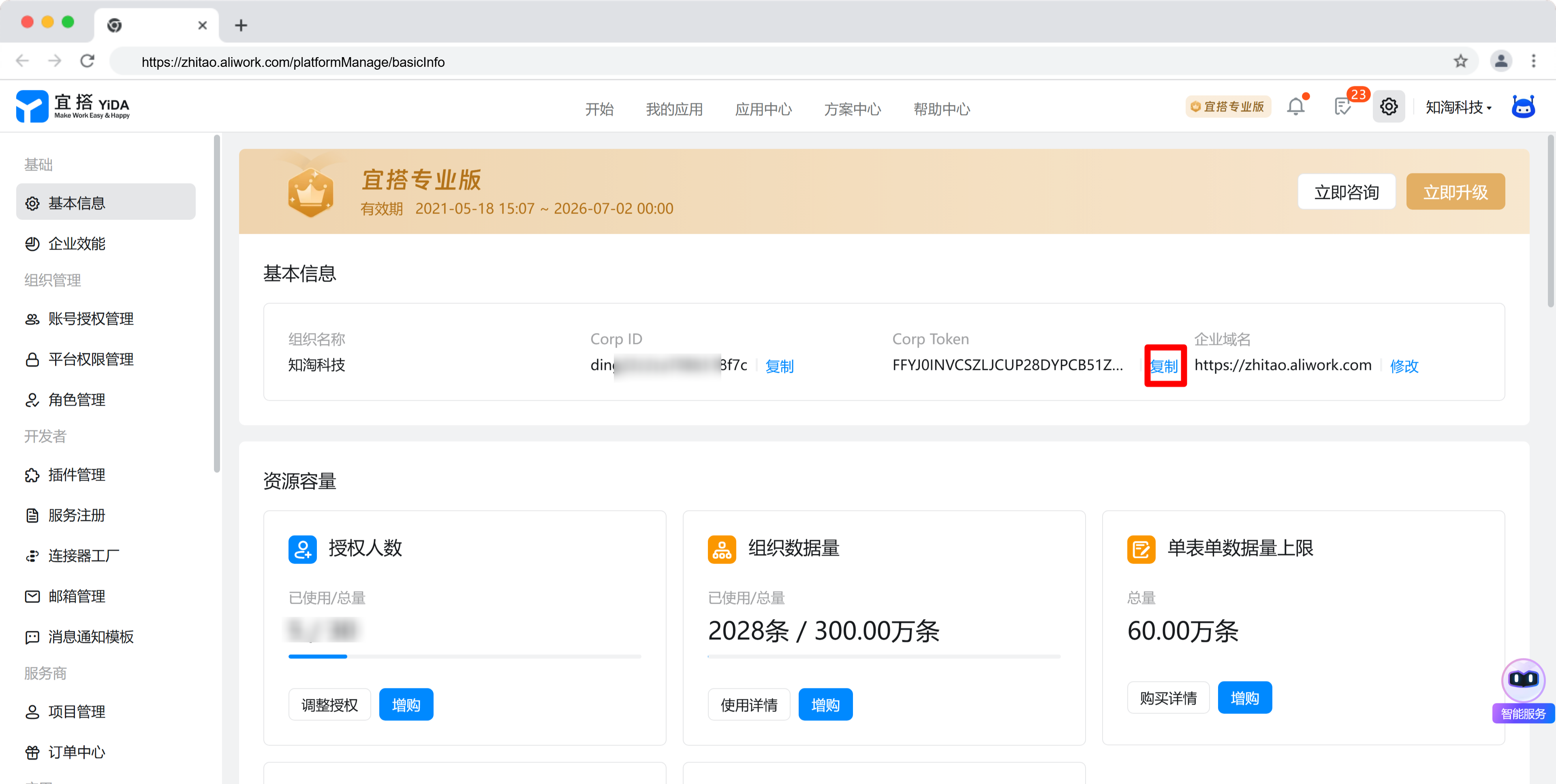This screenshot has height=784, width=1556.
Task: Click the 单表单数据量上限 card icon
Action: pyautogui.click(x=1141, y=549)
